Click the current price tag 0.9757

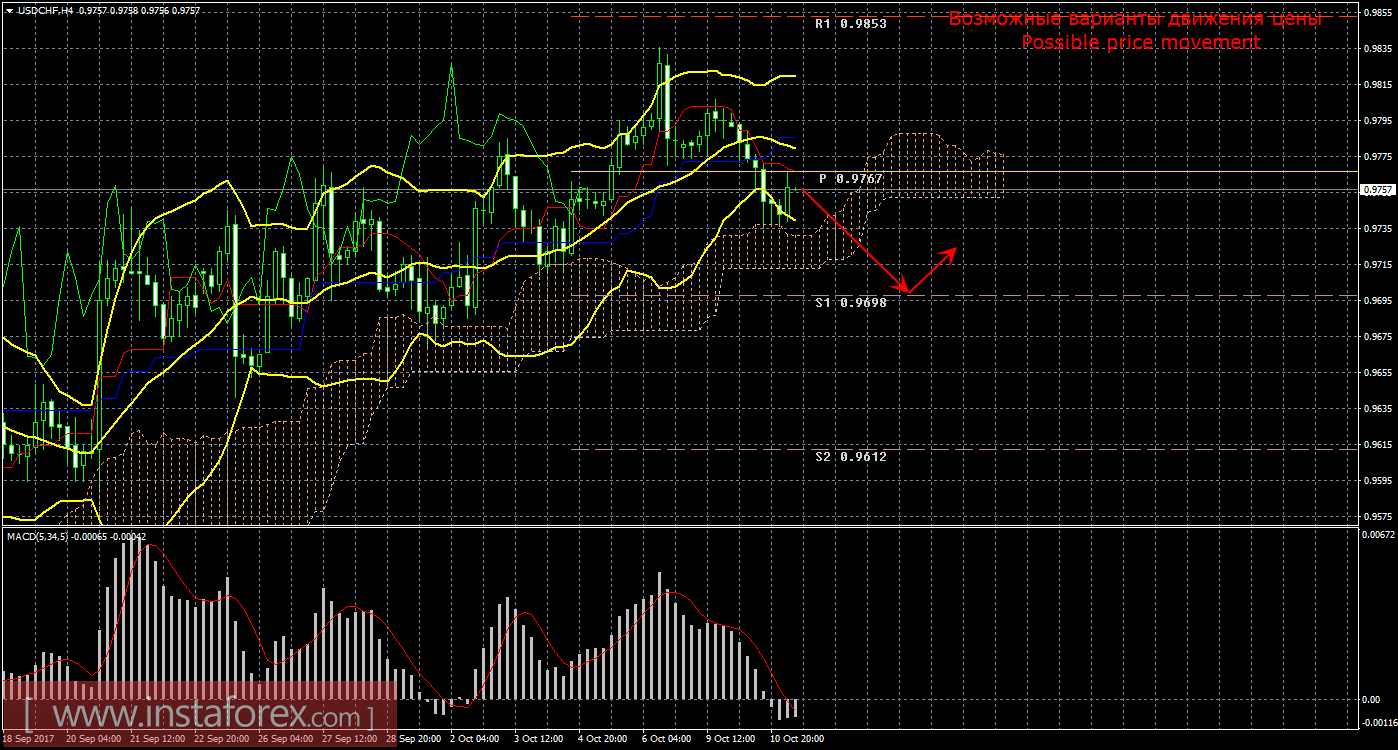pyautogui.click(x=1377, y=189)
